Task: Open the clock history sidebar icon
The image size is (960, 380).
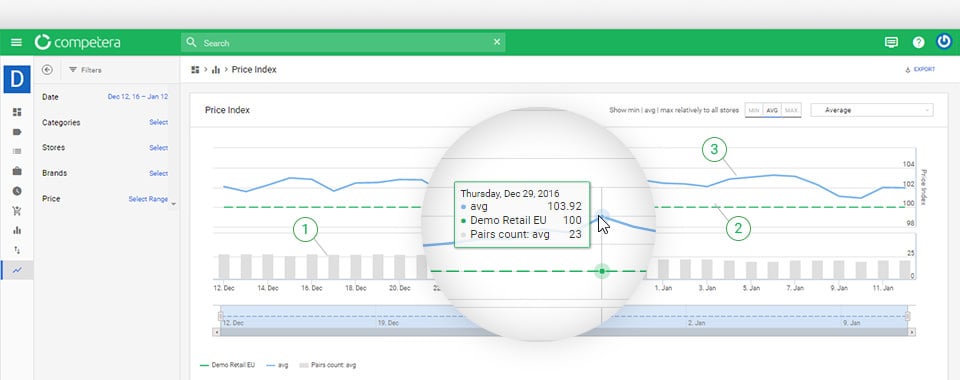Action: click(x=17, y=191)
